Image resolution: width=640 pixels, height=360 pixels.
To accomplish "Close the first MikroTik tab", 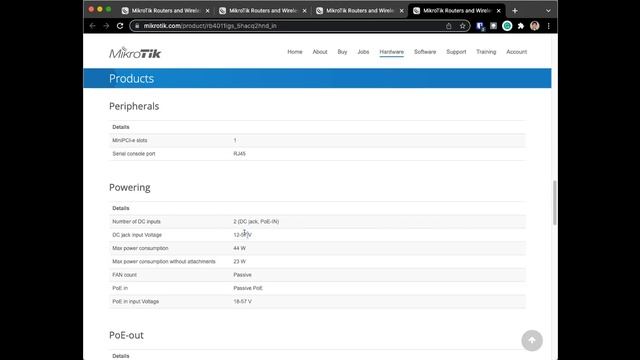I will tap(207, 11).
